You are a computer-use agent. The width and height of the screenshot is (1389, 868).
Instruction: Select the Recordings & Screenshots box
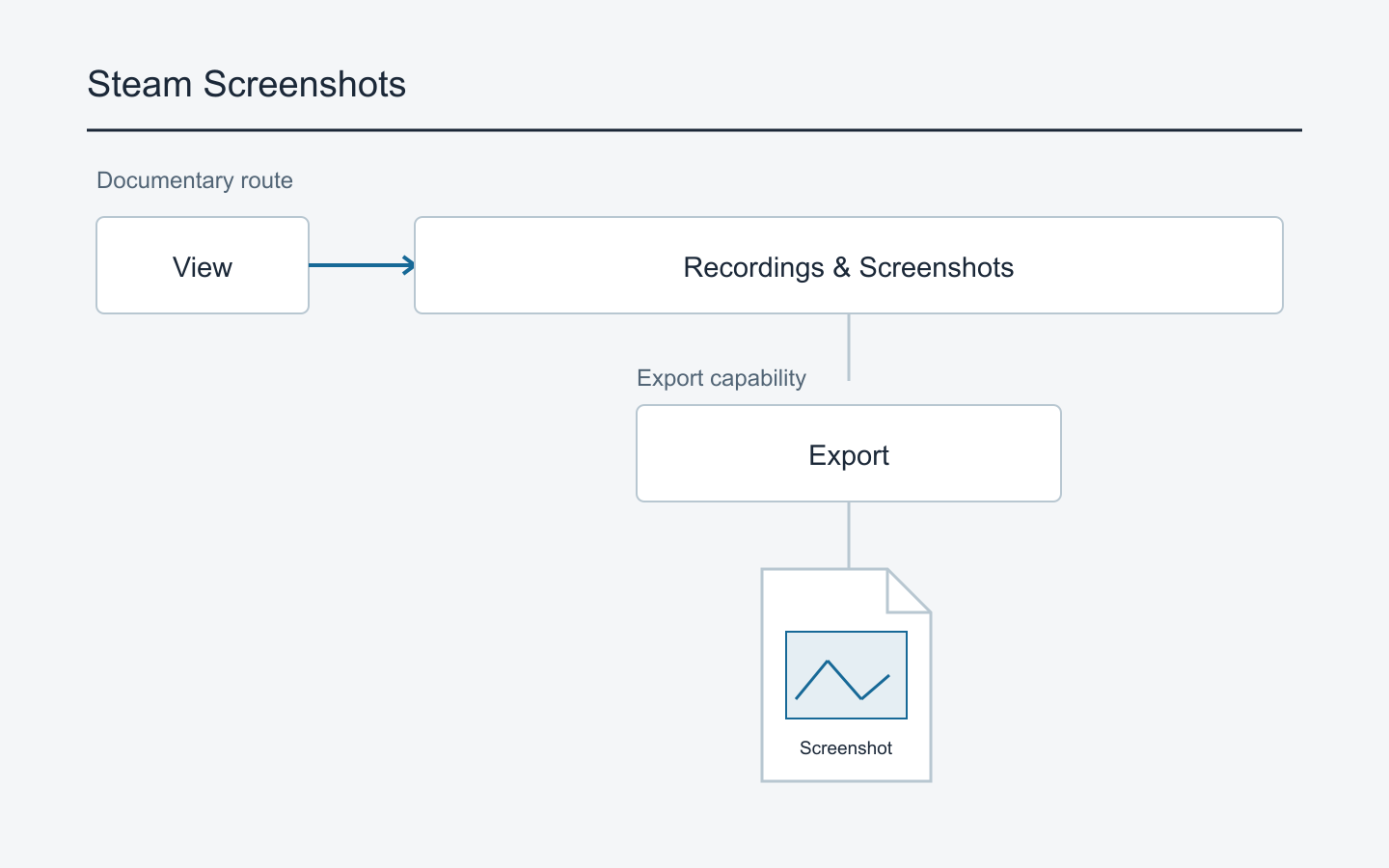(x=849, y=265)
